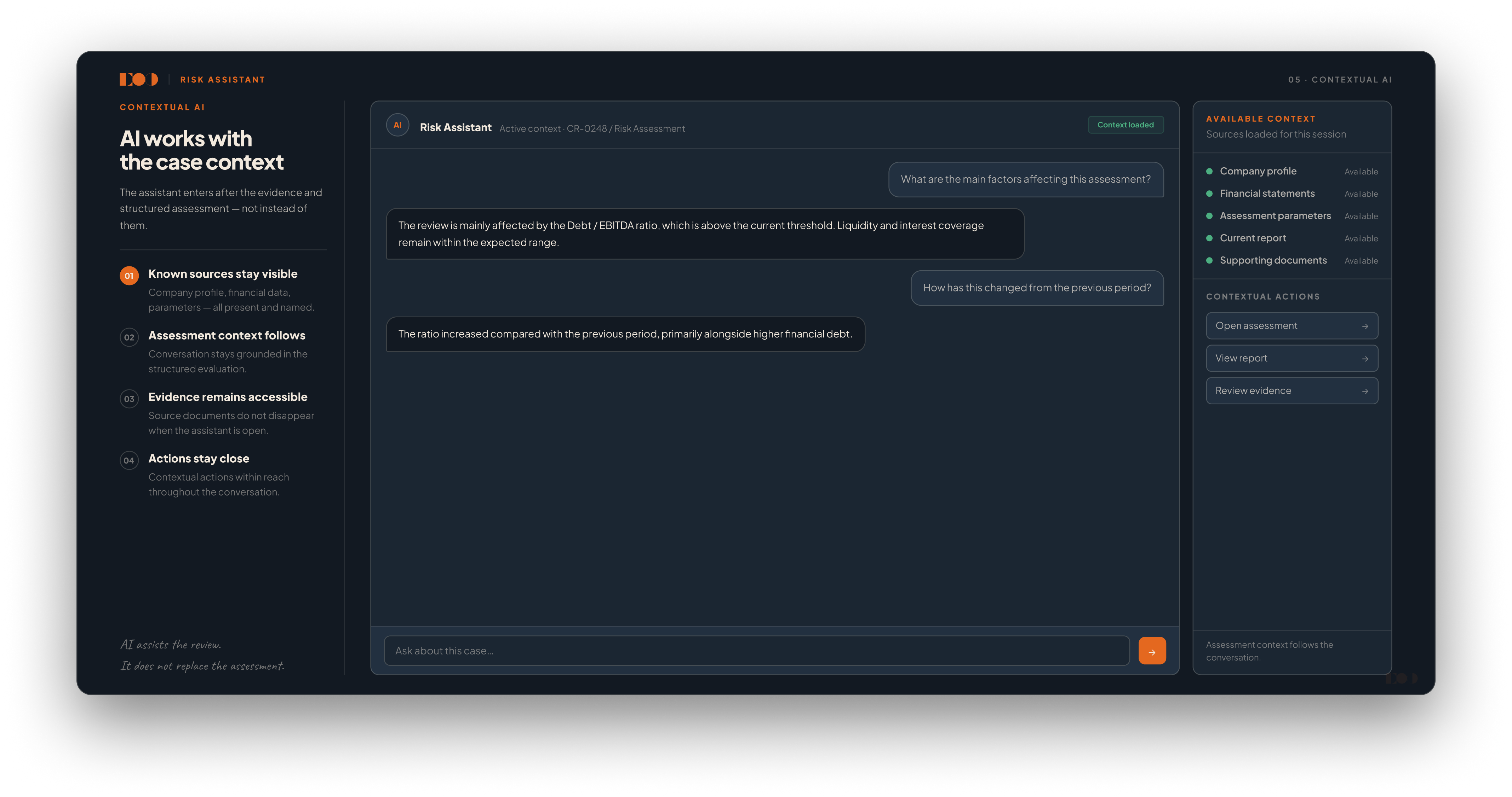Click the Risk Assistant chat title
1512x797 pixels.
(x=456, y=127)
